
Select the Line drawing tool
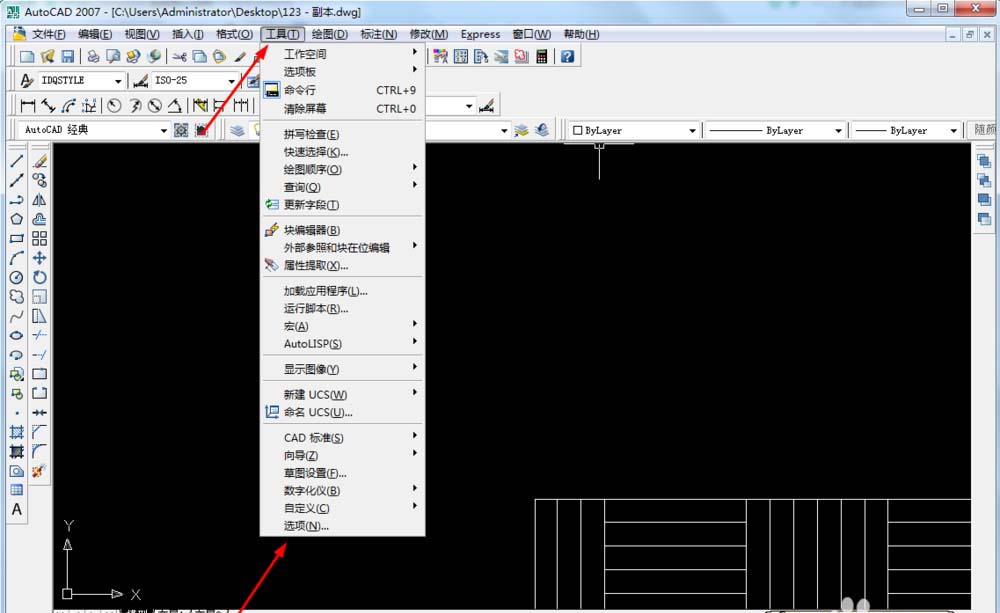[16, 161]
